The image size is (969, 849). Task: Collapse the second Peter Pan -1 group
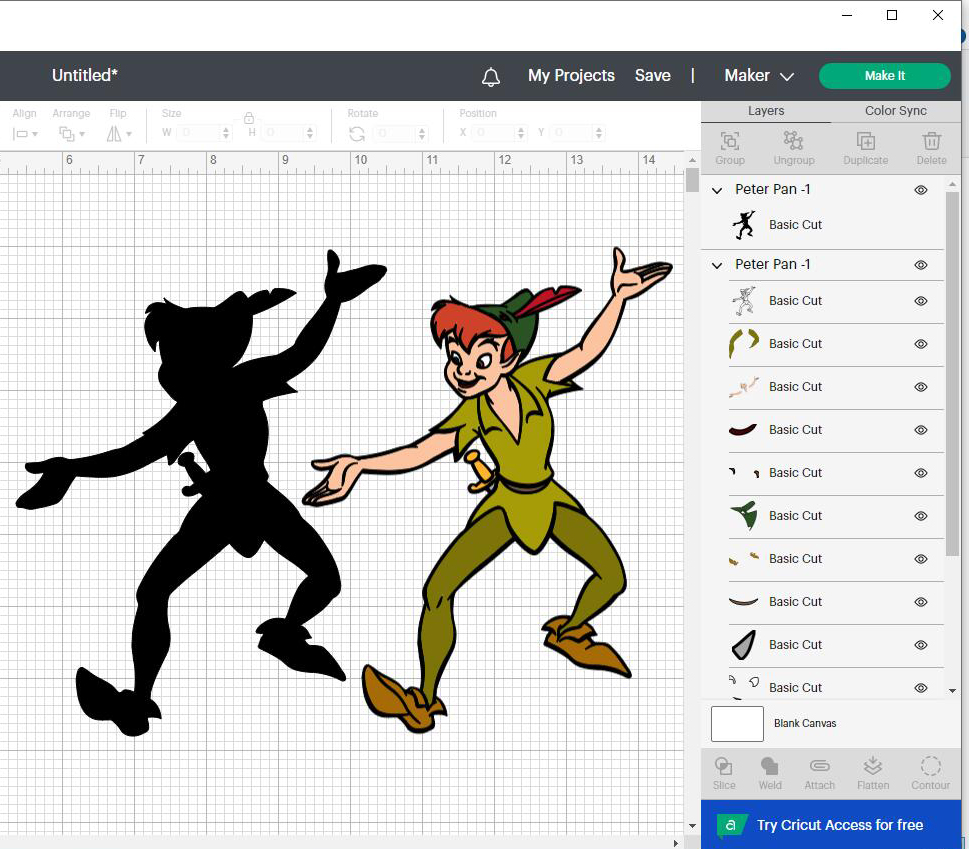click(717, 266)
